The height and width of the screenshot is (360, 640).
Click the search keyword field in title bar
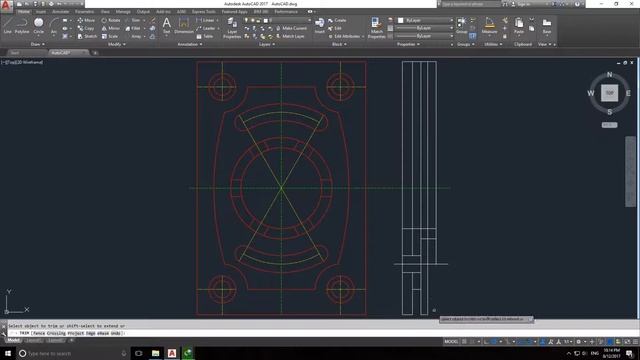pos(470,4)
